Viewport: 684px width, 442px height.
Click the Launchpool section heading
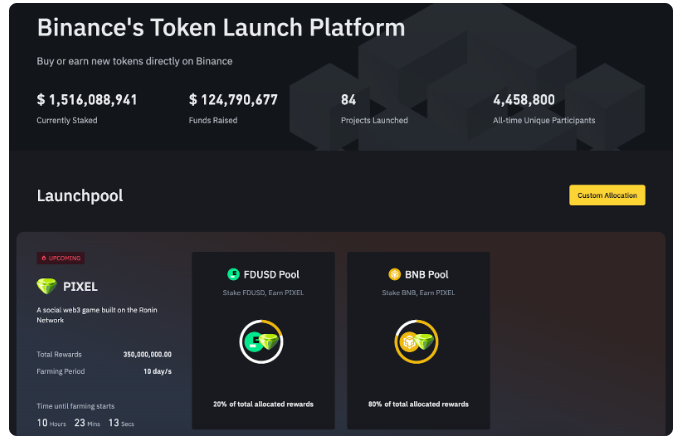pos(80,195)
